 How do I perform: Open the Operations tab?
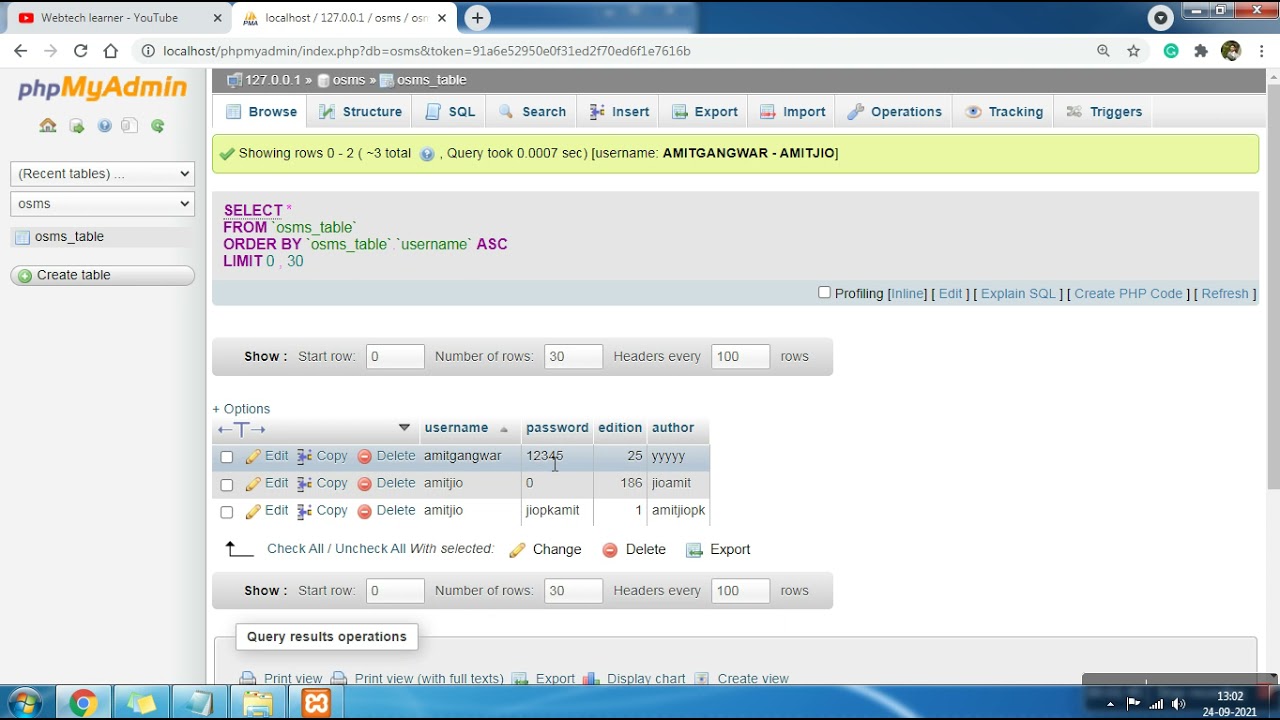[x=895, y=112]
